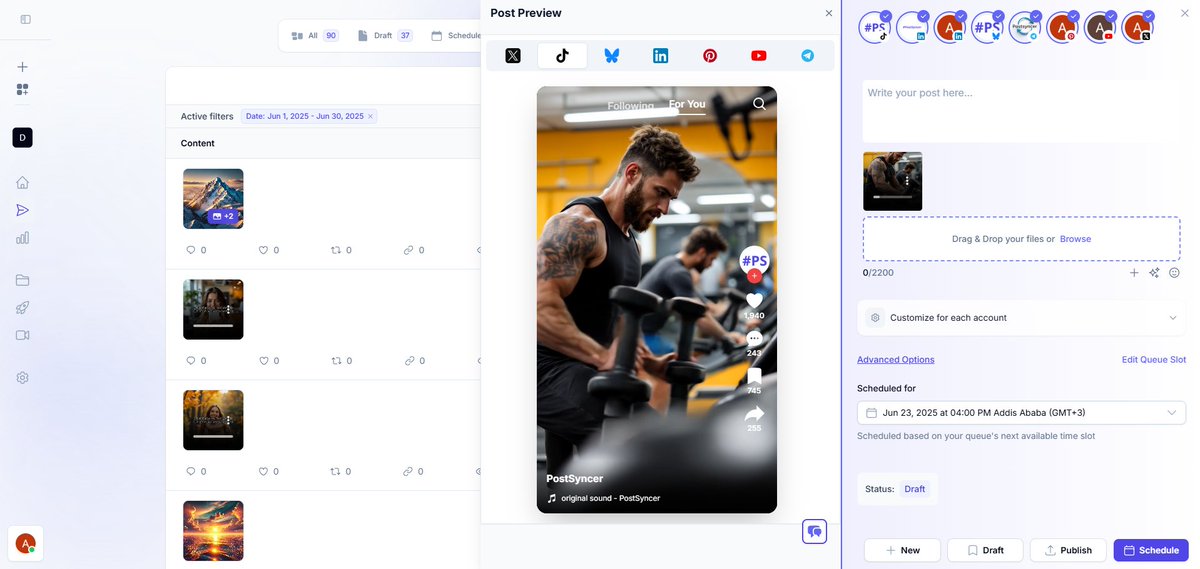Open the emoji picker
This screenshot has height=569, width=1200.
(x=1174, y=272)
